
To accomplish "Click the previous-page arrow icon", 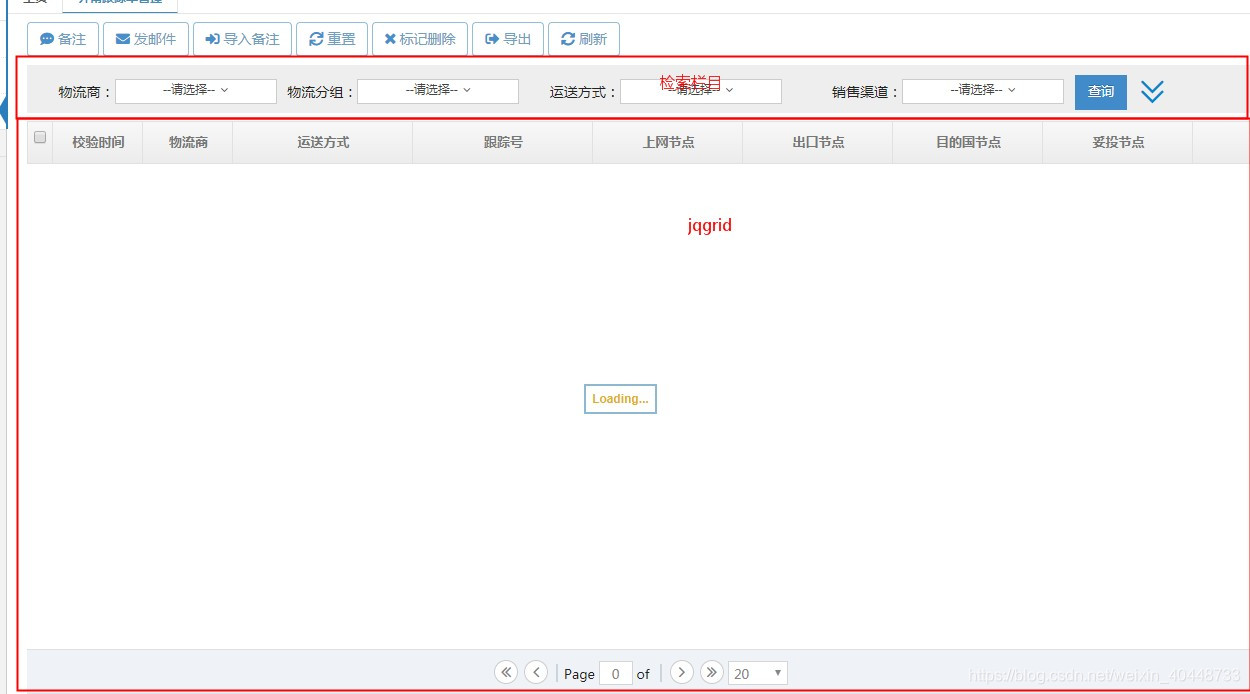I will click(537, 672).
